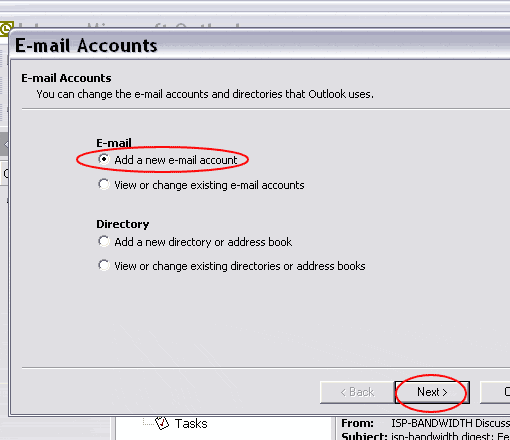This screenshot has height=440, width=510.
Task: Click the Tasks clipboard icon in Outlook
Action: pyautogui.click(x=162, y=423)
